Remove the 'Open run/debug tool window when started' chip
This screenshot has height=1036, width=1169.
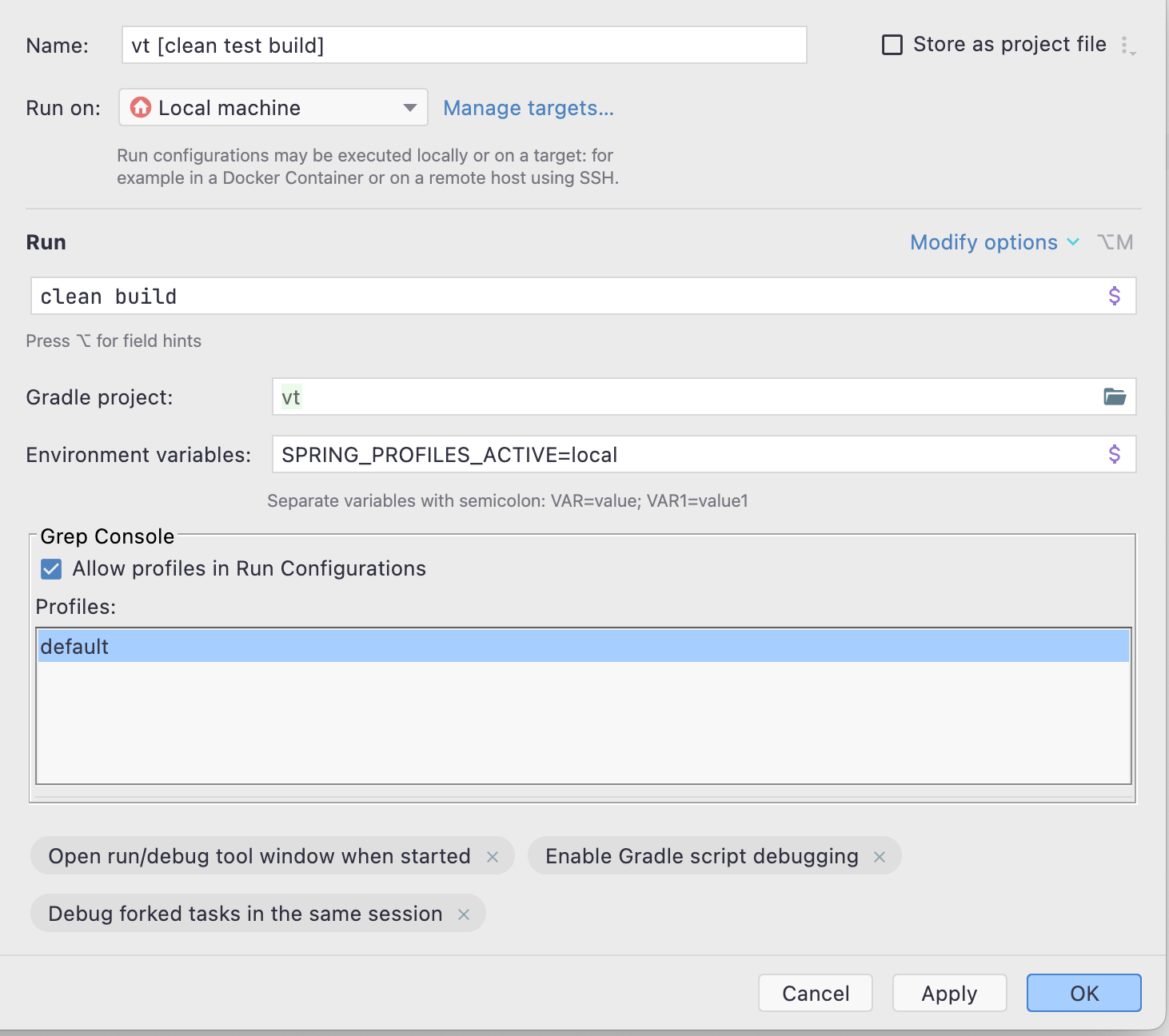coord(493,857)
